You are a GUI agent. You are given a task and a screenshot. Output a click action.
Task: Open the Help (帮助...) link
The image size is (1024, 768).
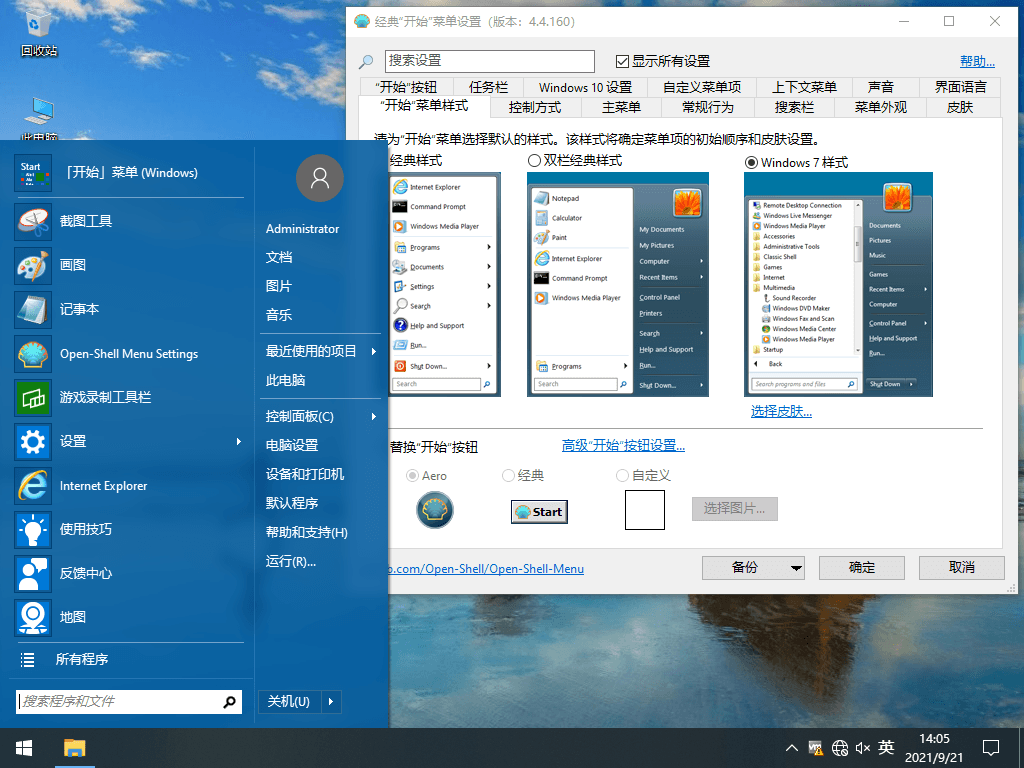(x=977, y=61)
